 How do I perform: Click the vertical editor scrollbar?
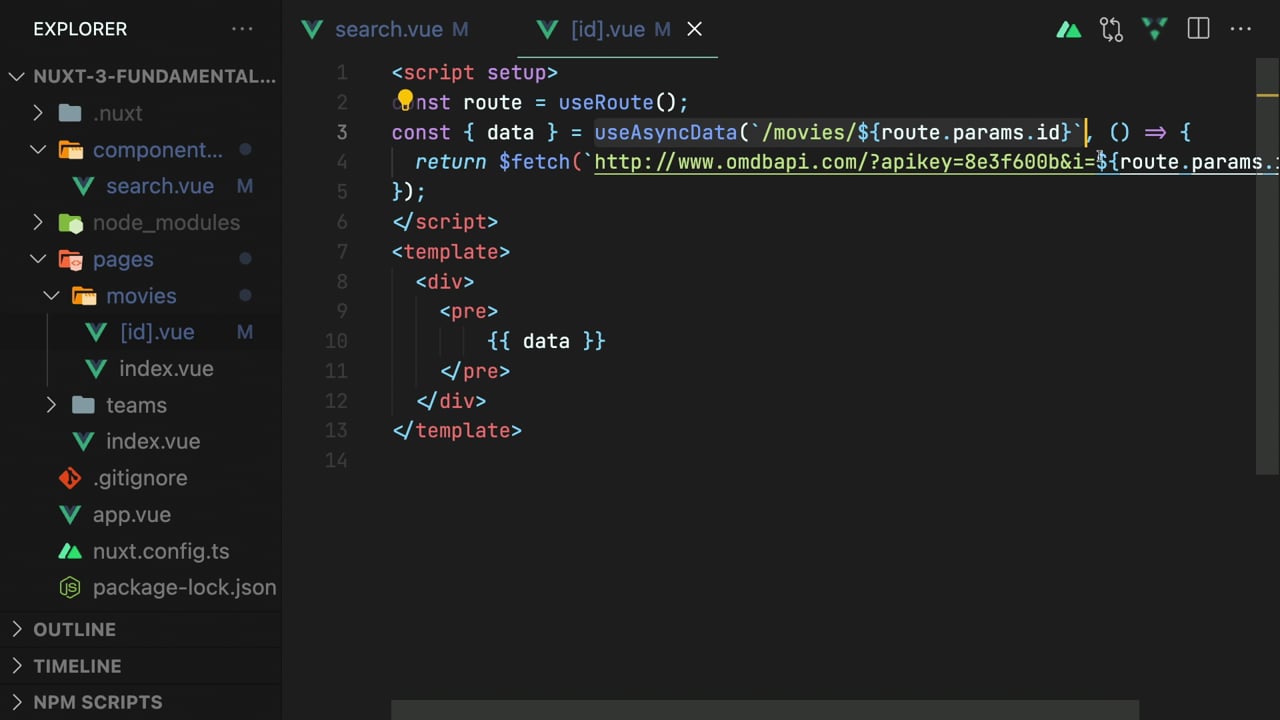1267,265
